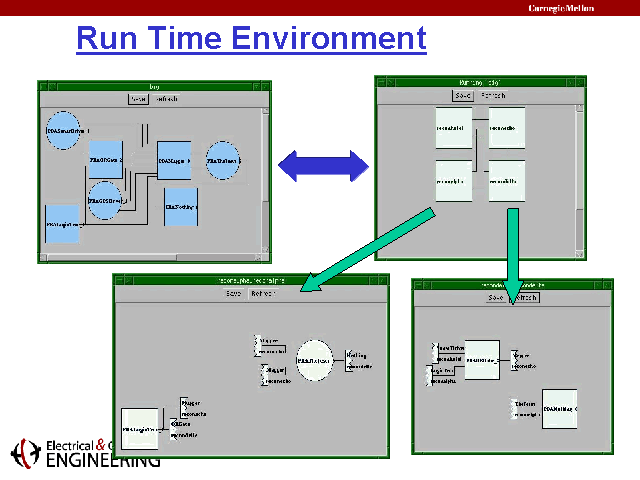Screen dimensions: 640x480
Task: Select the lower-right white box in top-right window
Action: pos(507,181)
